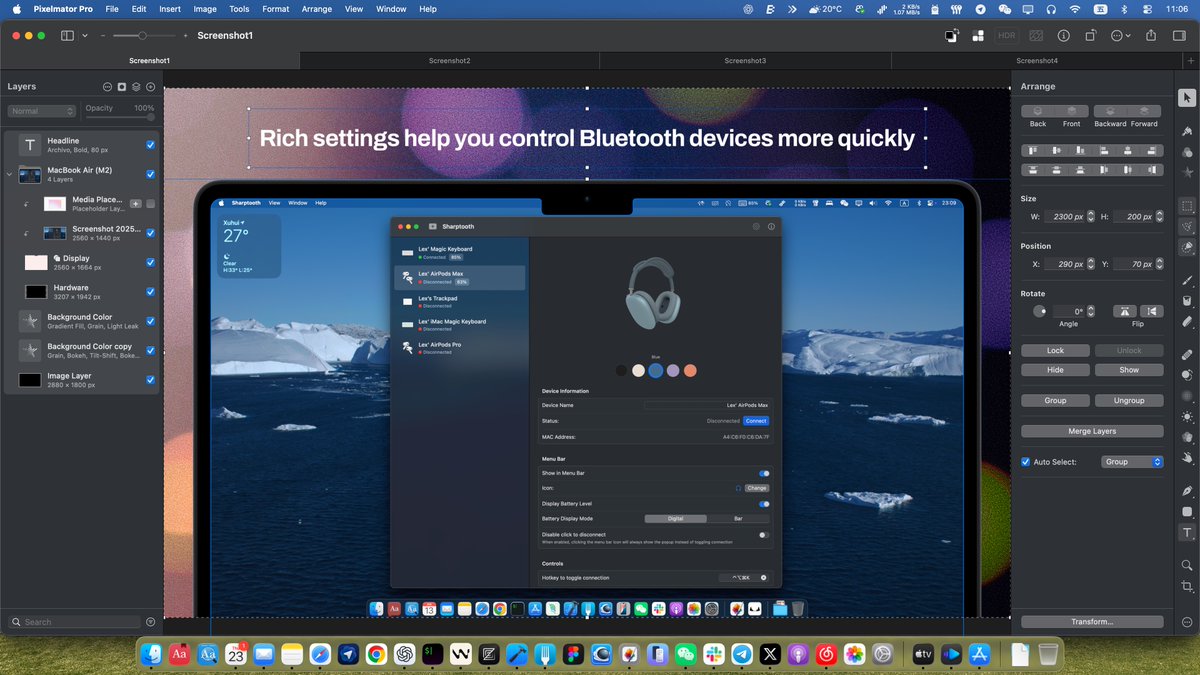Click the zoom slider in toolbar
Viewport: 1200px width, 675px height.
click(x=144, y=35)
